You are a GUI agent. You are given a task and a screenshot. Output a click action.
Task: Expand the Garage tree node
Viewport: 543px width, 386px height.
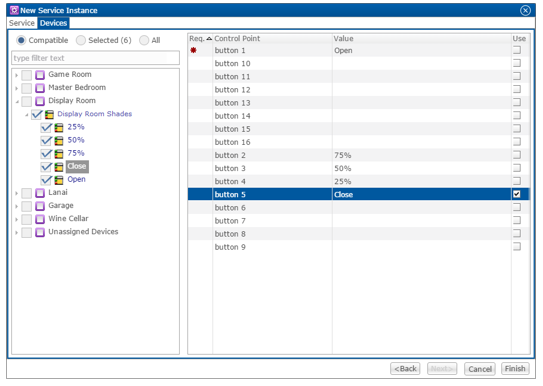pyautogui.click(x=16, y=206)
